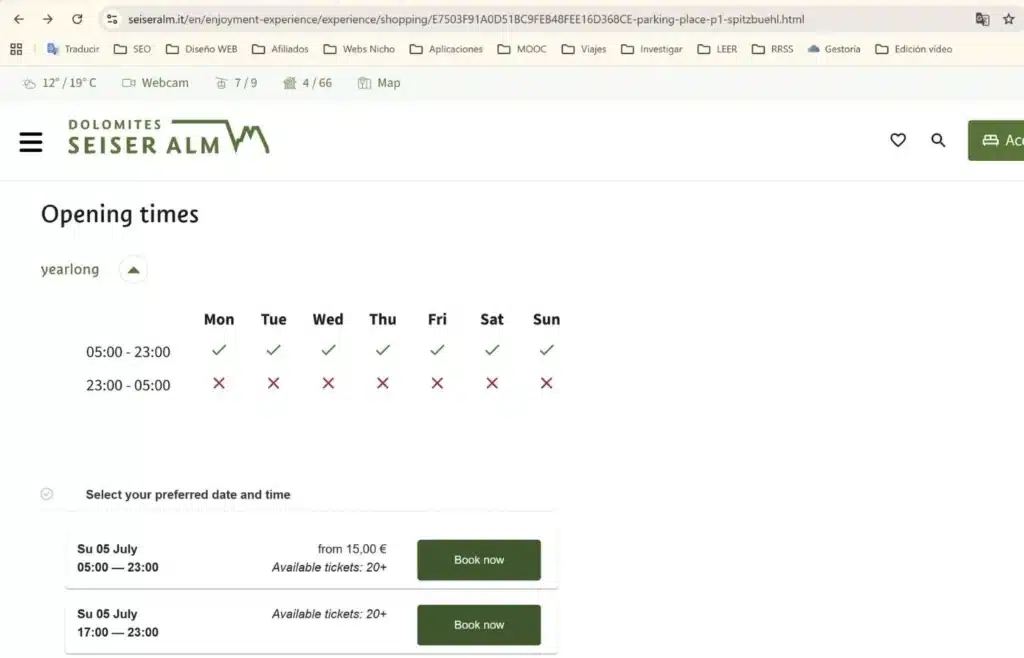Collapse the yearlong opening times
Screen dimensions: 1024x658
(x=133, y=270)
